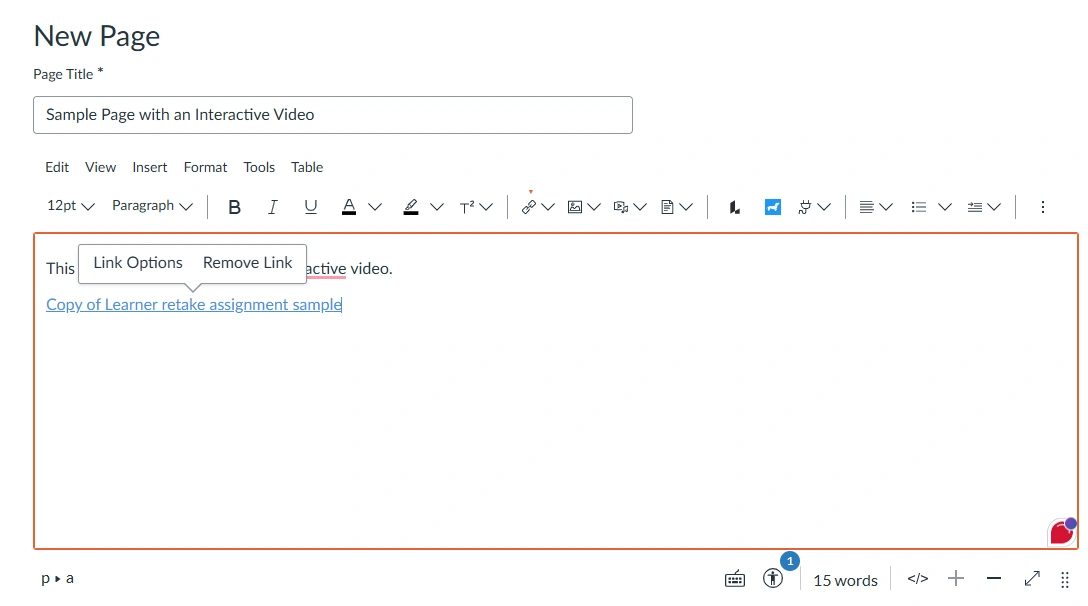Open the Paragraph block format dropdown
Image resolution: width=1088 pixels, height=606 pixels.
pos(152,206)
